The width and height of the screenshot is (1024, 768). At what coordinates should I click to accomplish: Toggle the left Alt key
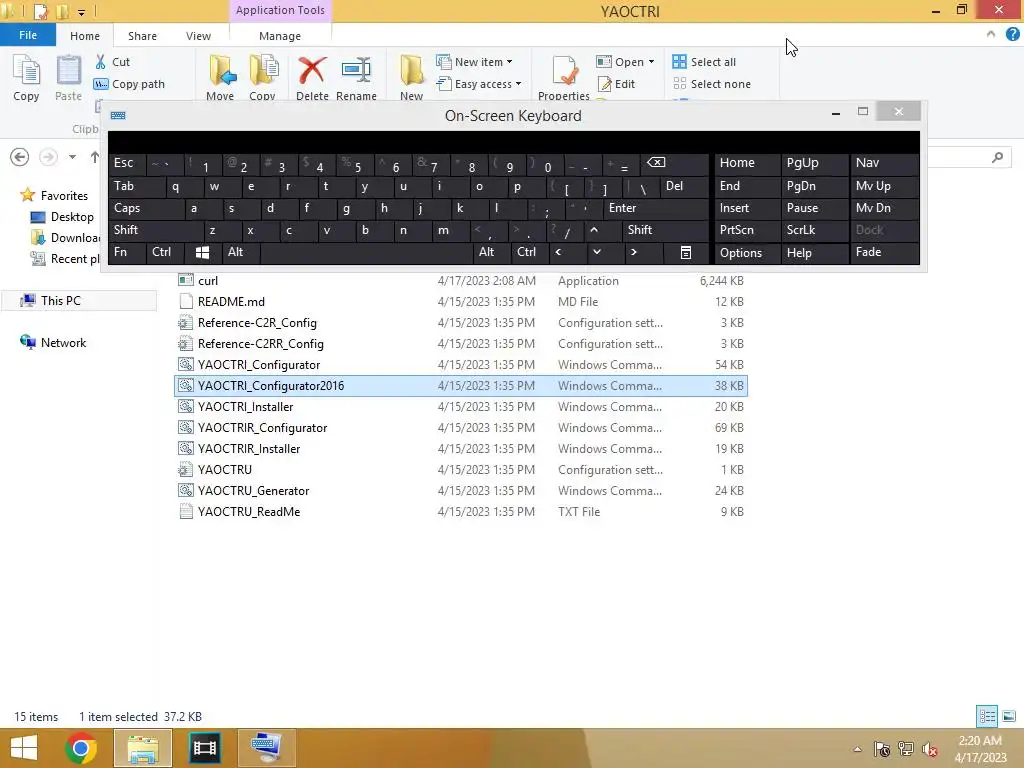click(240, 253)
